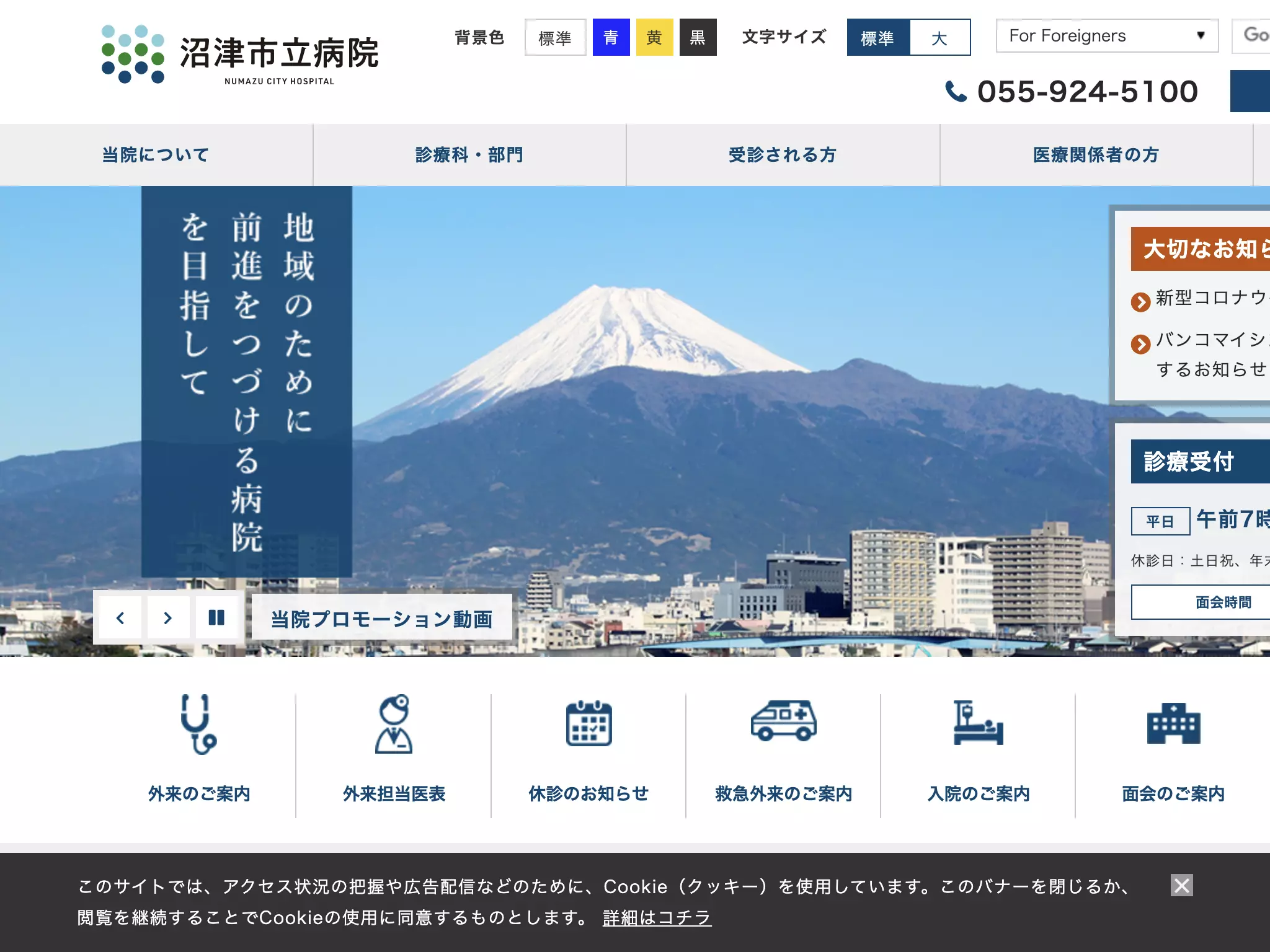Open the calendar icon for 休診のお知らせ
The image size is (1270, 952).
(x=588, y=723)
